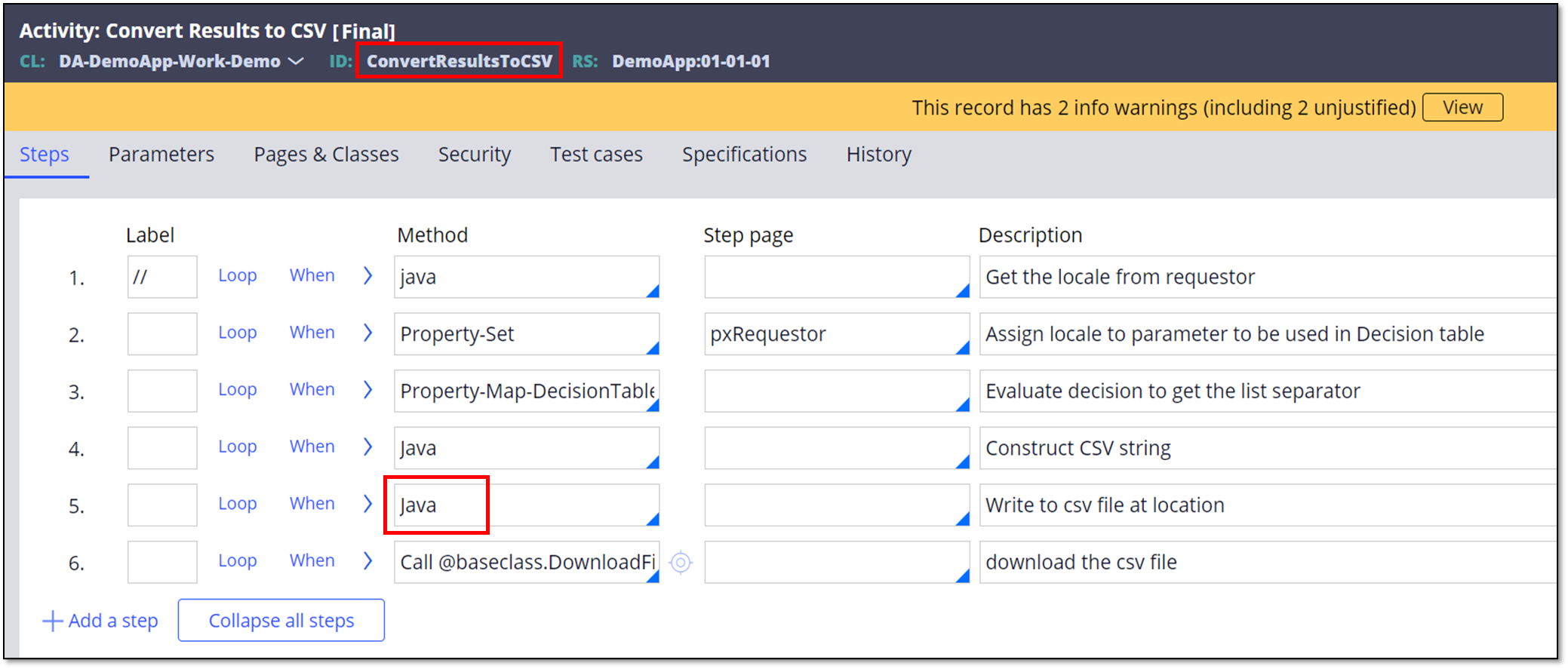Click Loop link on step 4
The image size is (1568, 669).
pyautogui.click(x=238, y=447)
